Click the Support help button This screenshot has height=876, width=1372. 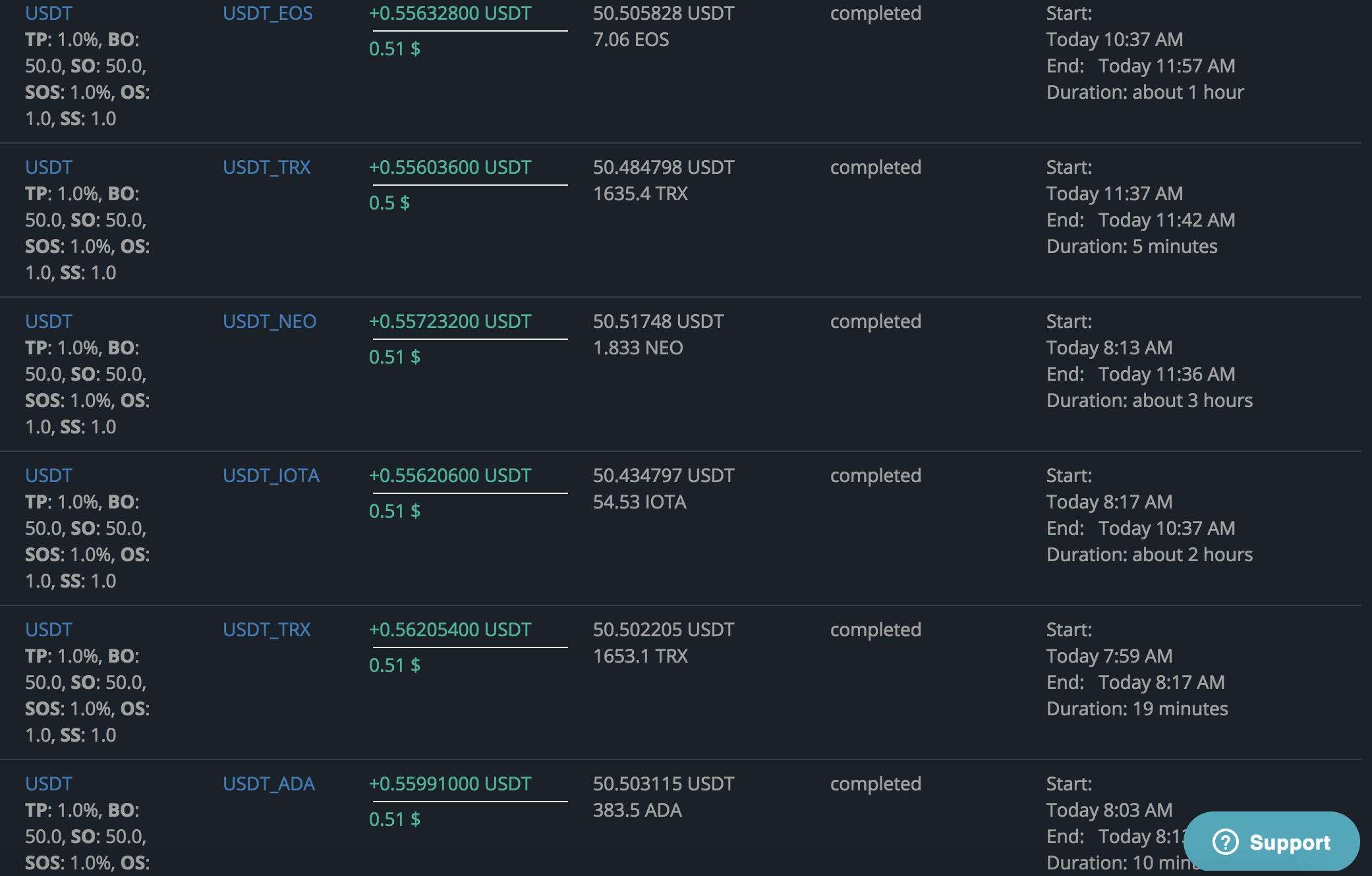click(1272, 842)
